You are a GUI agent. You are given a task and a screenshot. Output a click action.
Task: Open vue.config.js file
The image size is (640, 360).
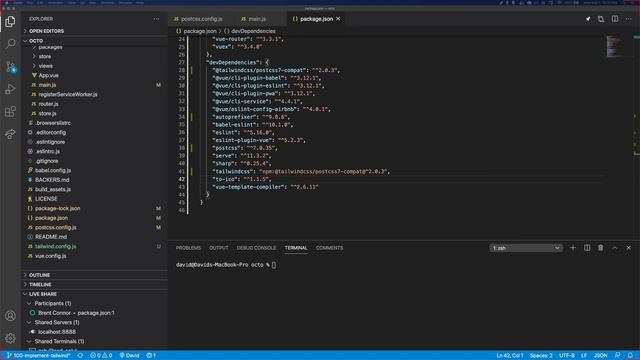point(51,256)
